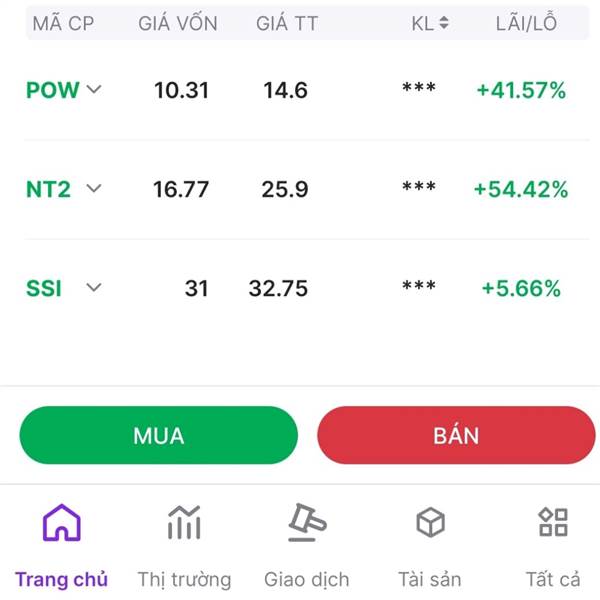The width and height of the screenshot is (600, 600).
Task: Select the POW ticker symbol
Action: pos(52,90)
